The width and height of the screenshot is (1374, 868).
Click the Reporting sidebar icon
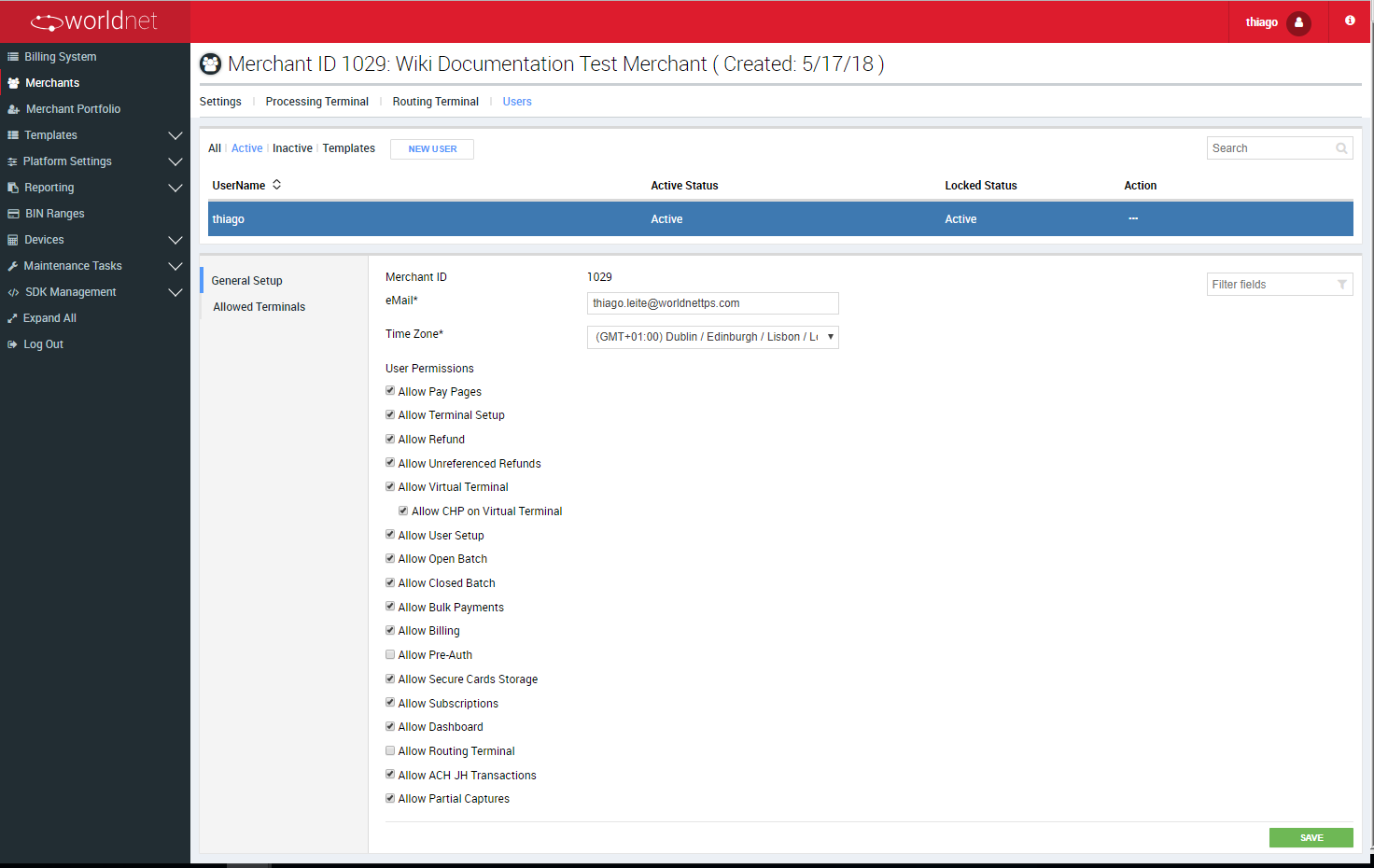point(13,188)
